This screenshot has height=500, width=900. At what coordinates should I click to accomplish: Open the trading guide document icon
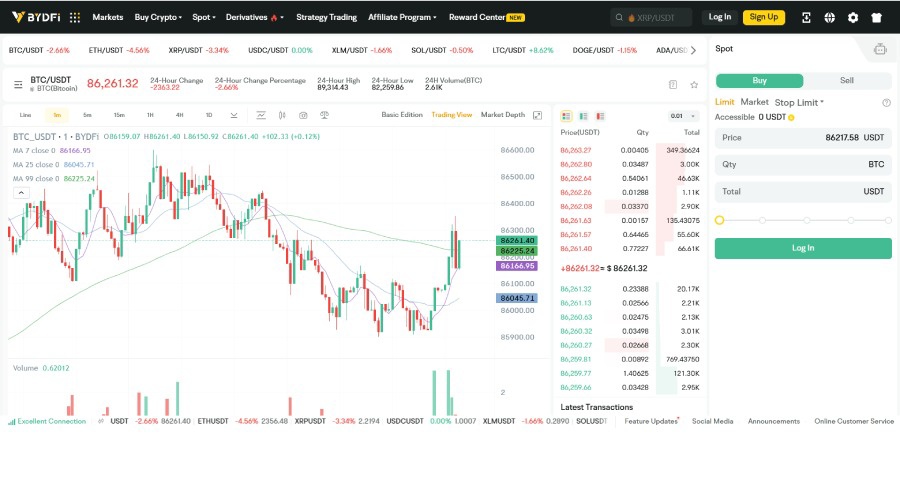[x=673, y=84]
